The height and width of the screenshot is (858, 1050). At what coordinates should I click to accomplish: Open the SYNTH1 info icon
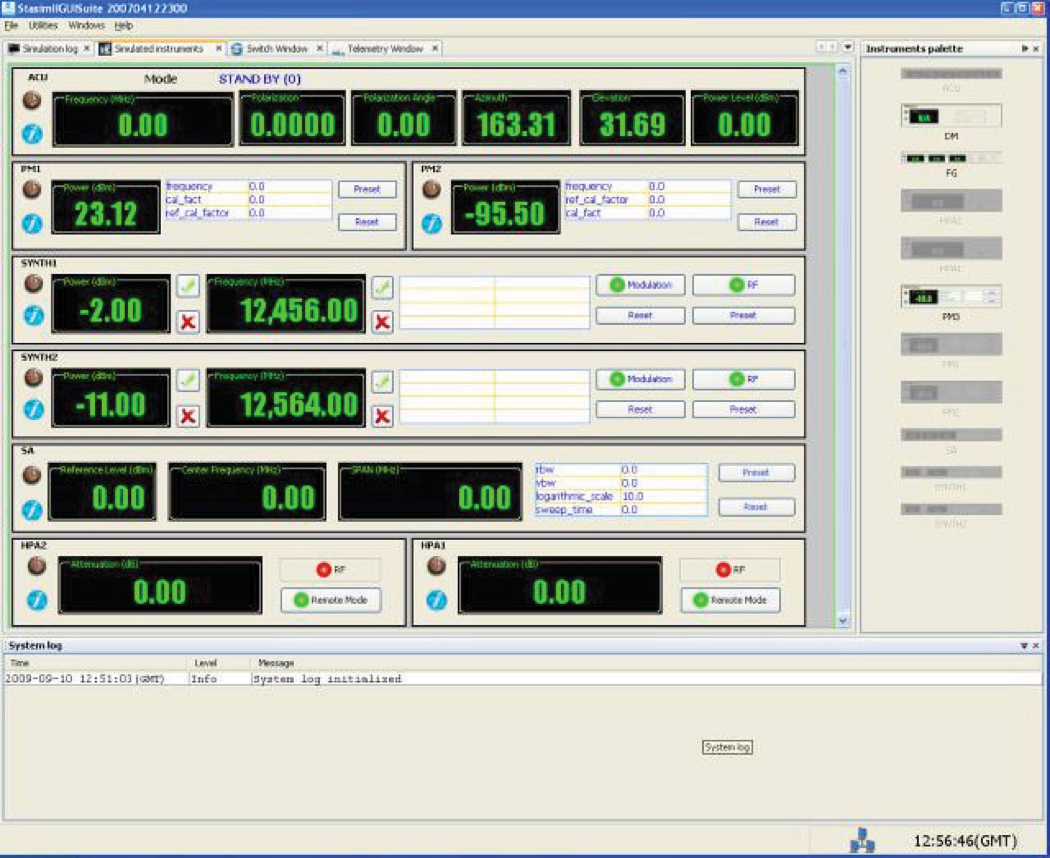(33, 315)
